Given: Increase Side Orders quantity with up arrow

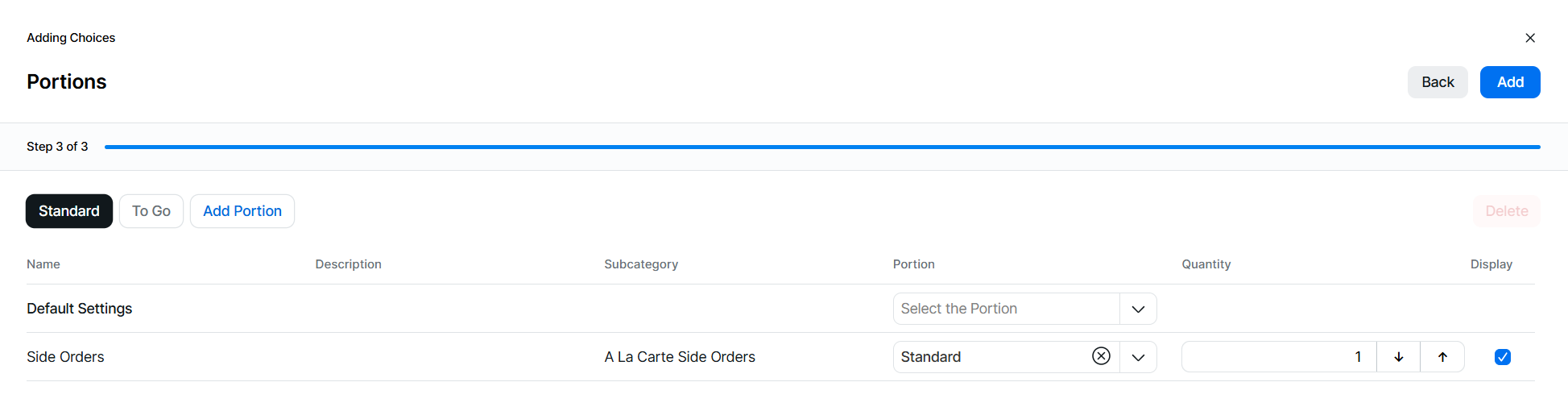Looking at the screenshot, I should 1442,357.
